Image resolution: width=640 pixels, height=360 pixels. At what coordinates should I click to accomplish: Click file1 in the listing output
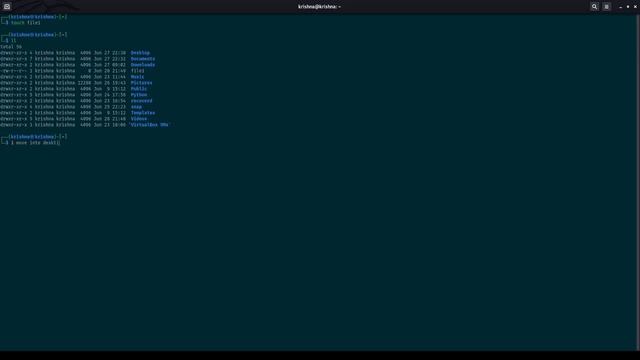(138, 71)
